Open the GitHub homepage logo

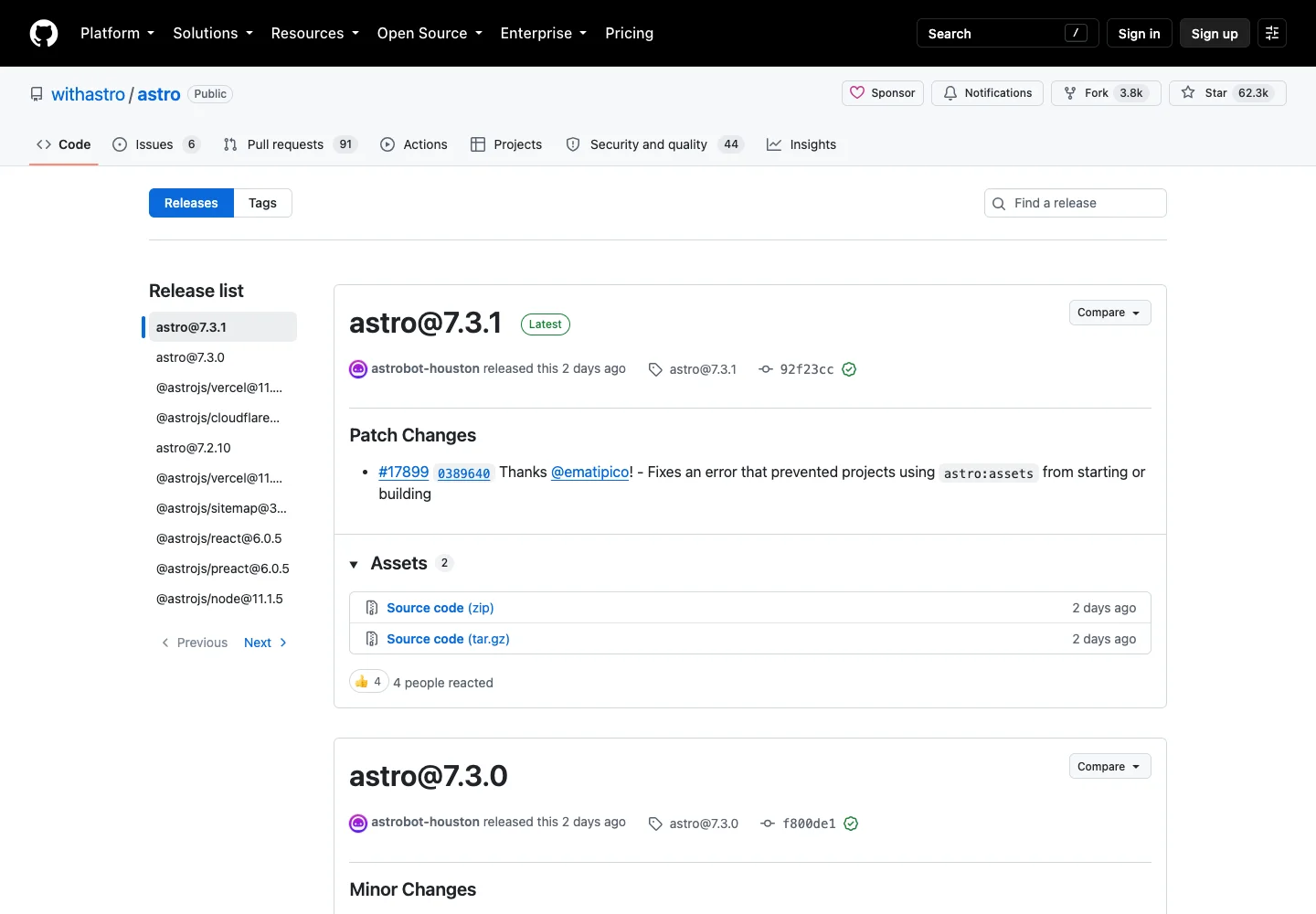coord(44,33)
